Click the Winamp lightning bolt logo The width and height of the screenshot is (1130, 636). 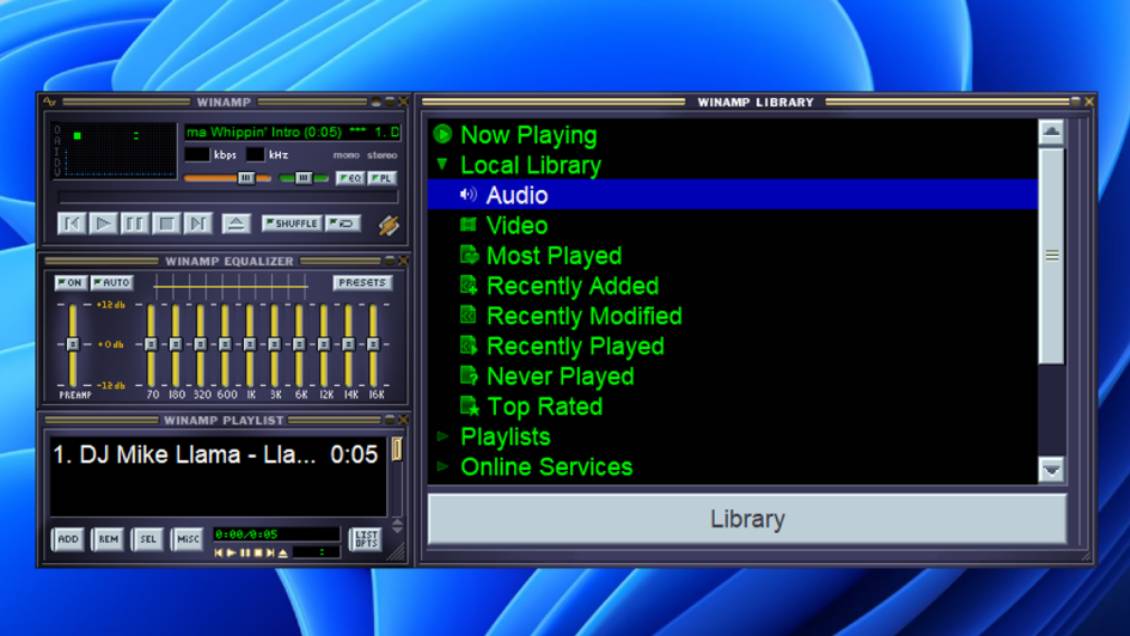click(x=388, y=225)
